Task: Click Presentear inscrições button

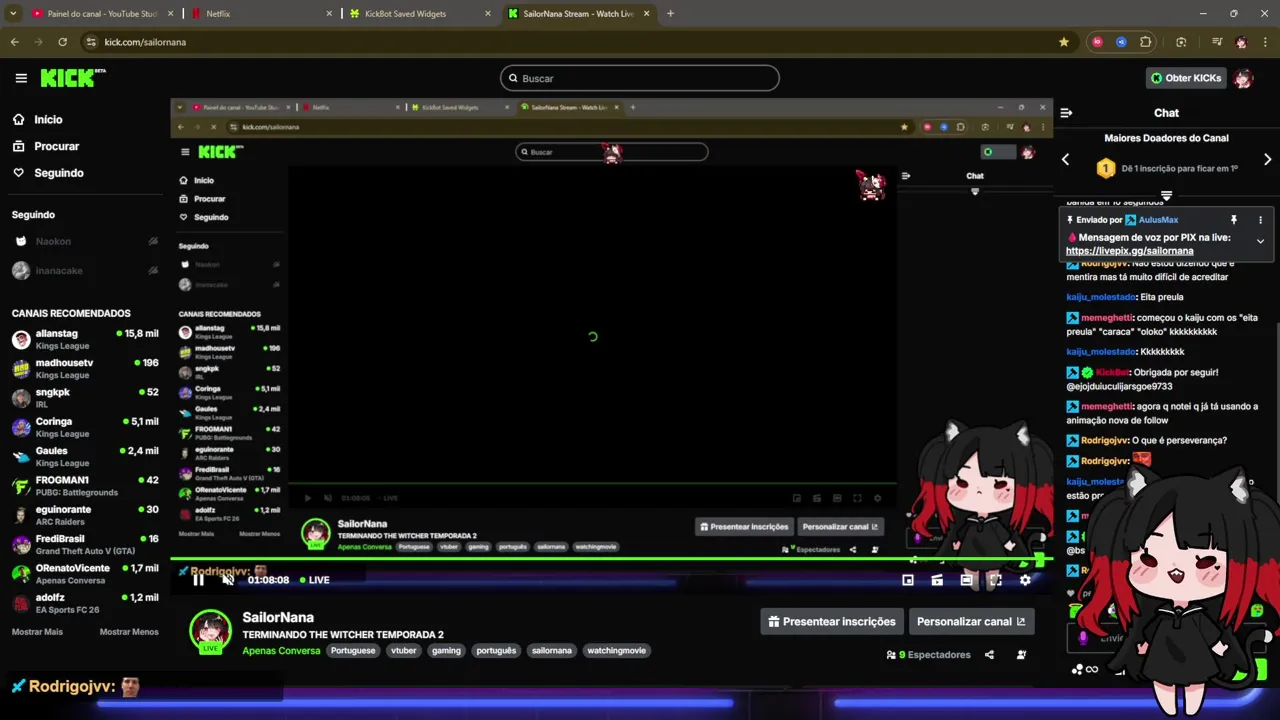Action: pyautogui.click(x=832, y=622)
